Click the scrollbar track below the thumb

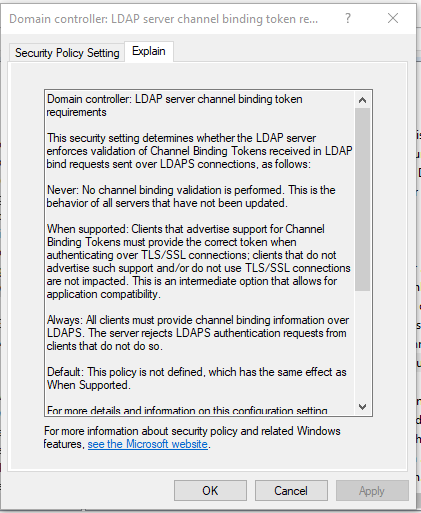[x=362, y=345]
